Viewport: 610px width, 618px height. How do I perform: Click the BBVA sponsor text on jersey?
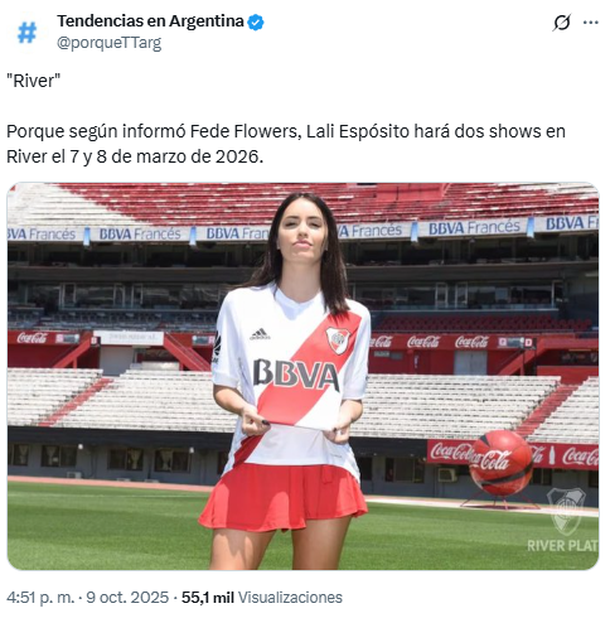[296, 373]
